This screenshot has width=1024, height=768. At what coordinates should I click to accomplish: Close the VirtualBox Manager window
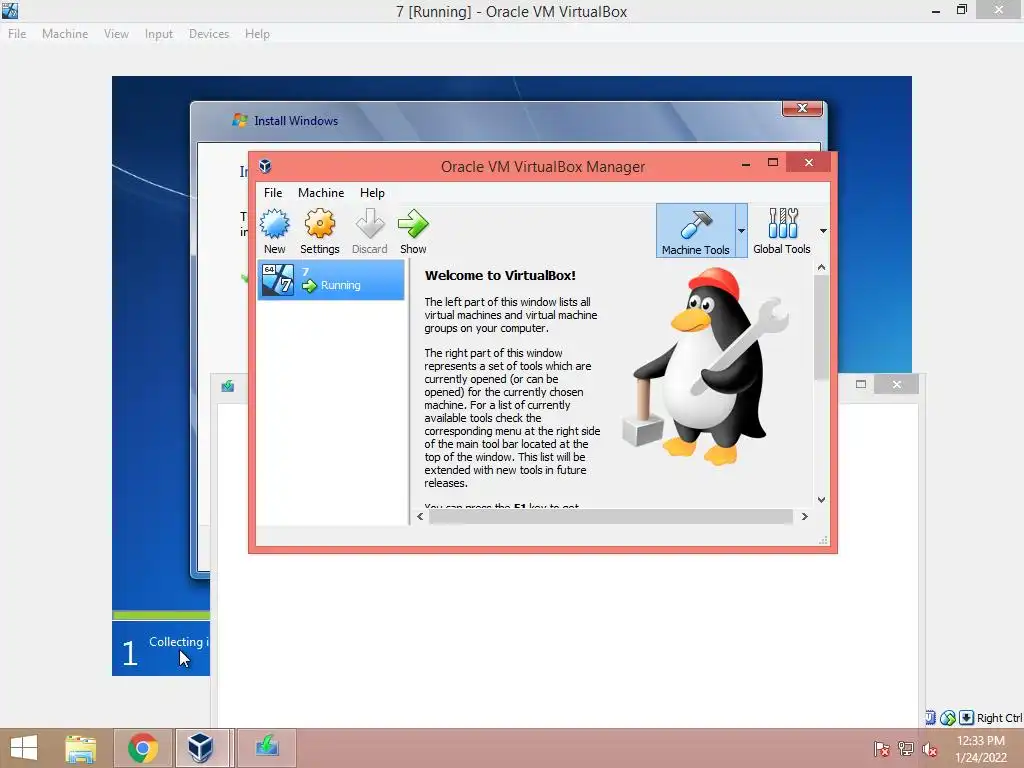[808, 162]
